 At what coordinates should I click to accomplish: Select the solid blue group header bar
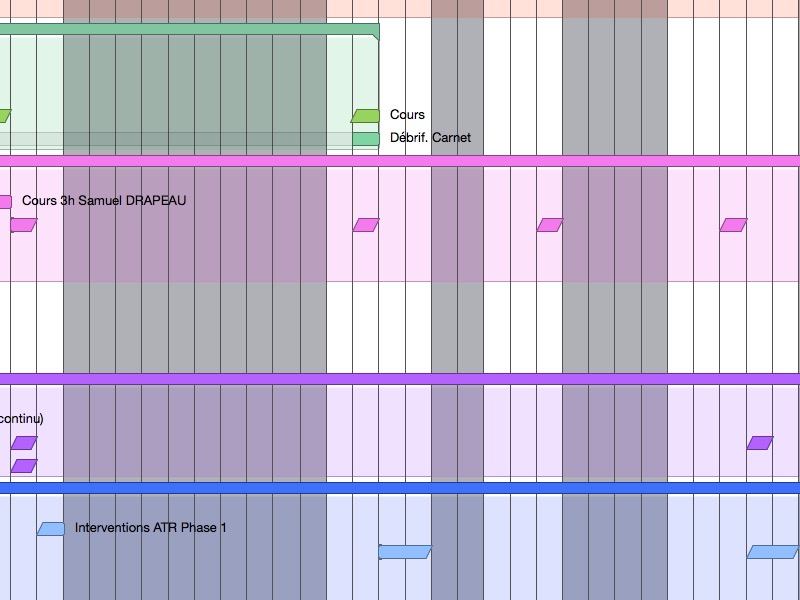click(400, 488)
